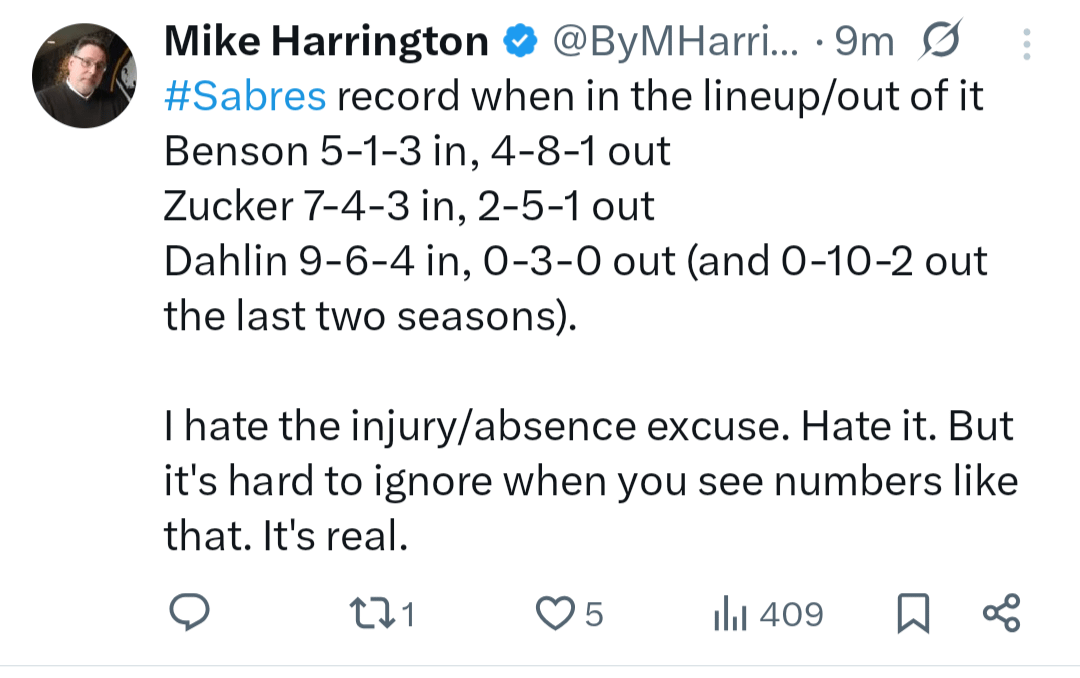Click the repost count of 1
The height and width of the screenshot is (678, 1080).
pos(407,614)
